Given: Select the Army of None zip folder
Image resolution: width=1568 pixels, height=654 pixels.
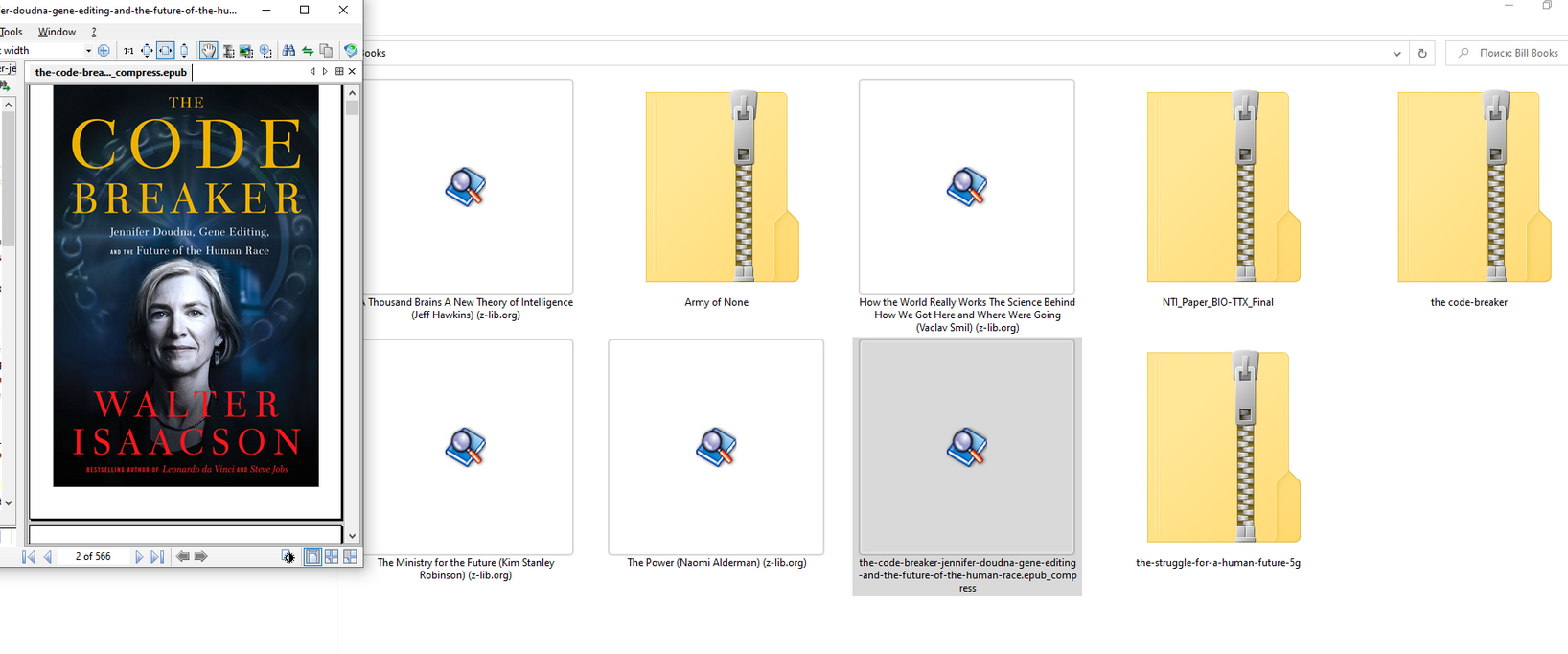Looking at the screenshot, I should [722, 187].
